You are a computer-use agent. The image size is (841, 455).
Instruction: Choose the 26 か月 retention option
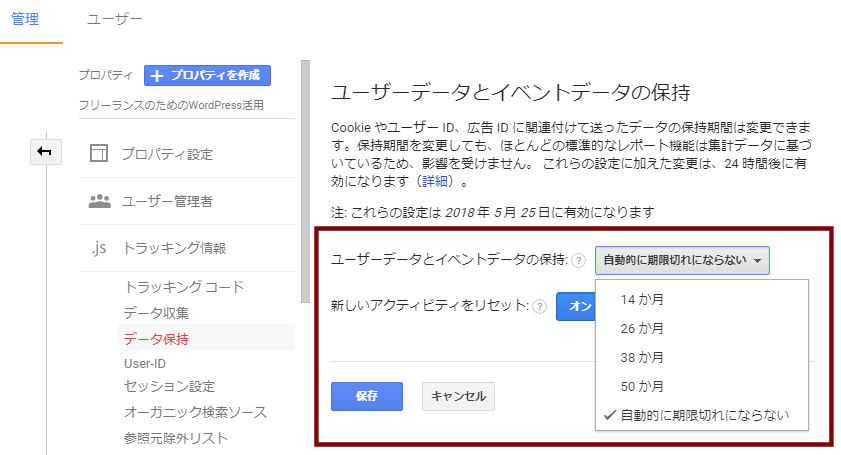[642, 328]
